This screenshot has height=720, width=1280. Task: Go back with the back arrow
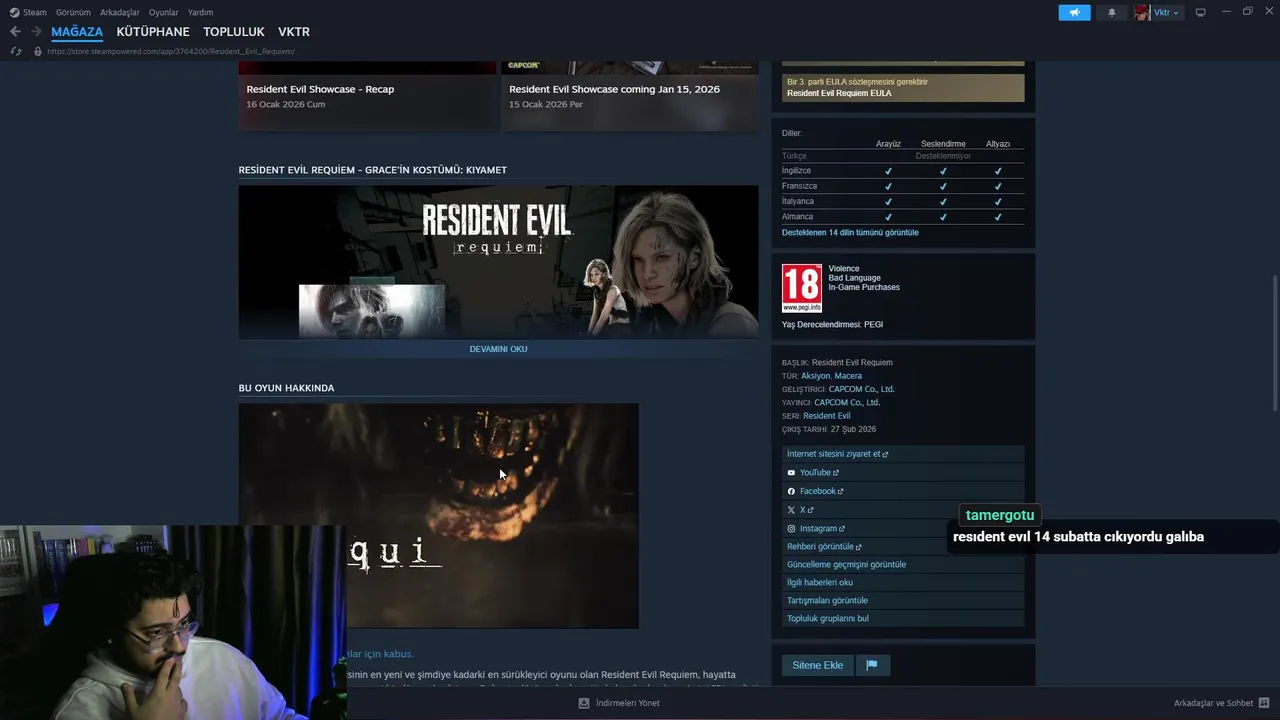tap(15, 32)
